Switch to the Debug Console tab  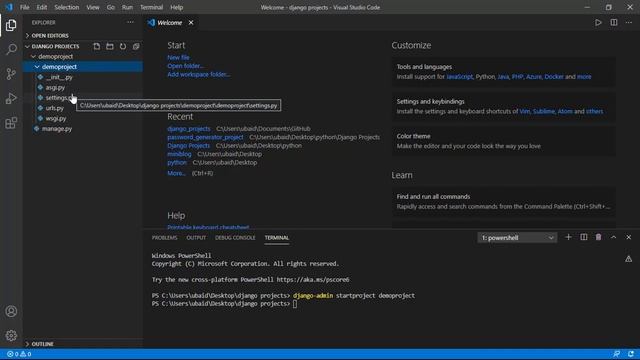click(x=235, y=238)
